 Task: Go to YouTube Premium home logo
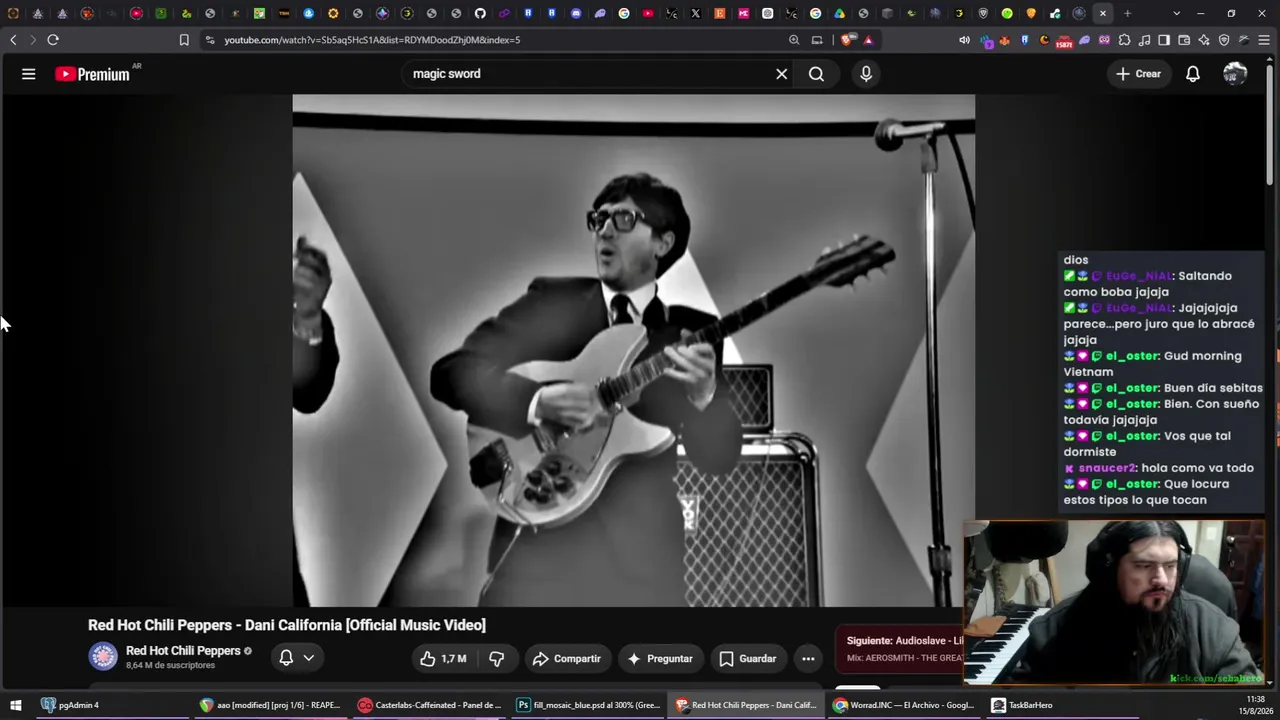(x=92, y=74)
